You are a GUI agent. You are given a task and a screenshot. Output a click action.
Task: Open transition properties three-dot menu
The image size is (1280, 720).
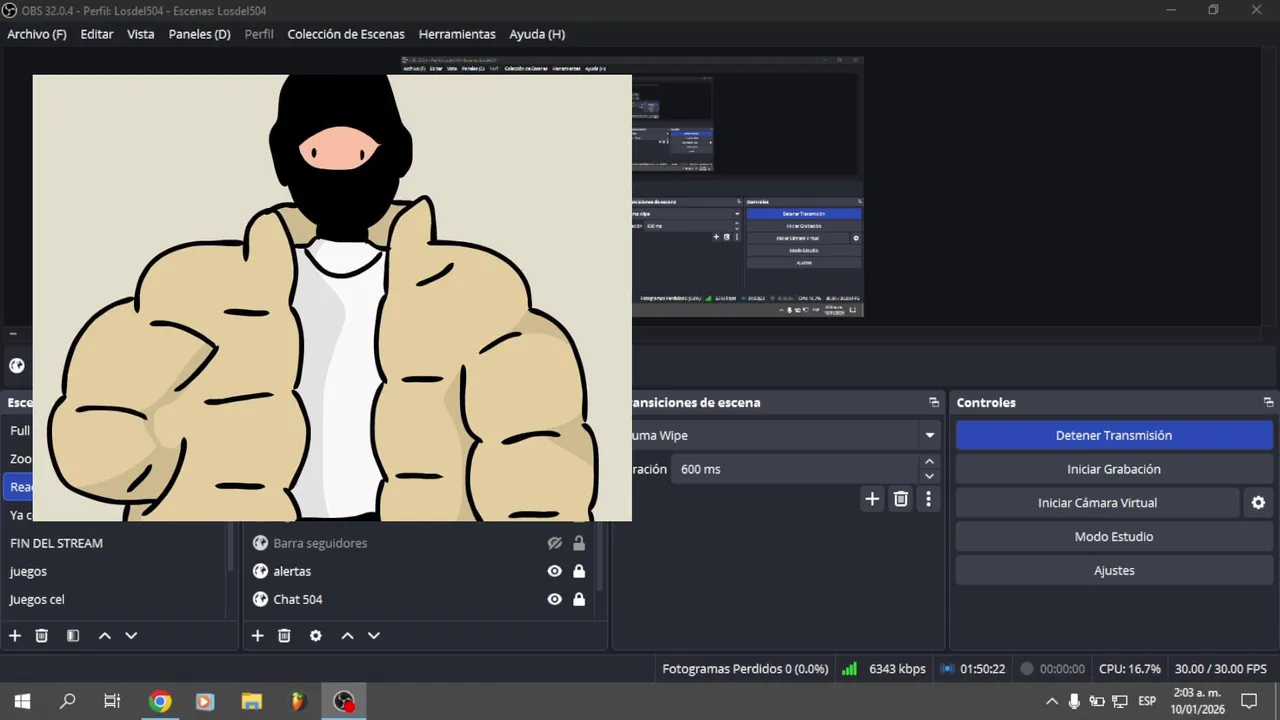coord(929,499)
